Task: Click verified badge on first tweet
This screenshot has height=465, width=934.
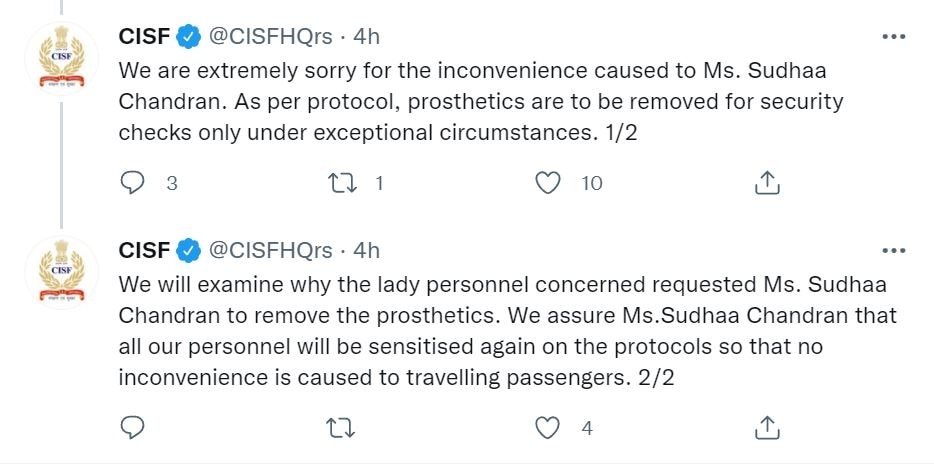Action: point(188,37)
